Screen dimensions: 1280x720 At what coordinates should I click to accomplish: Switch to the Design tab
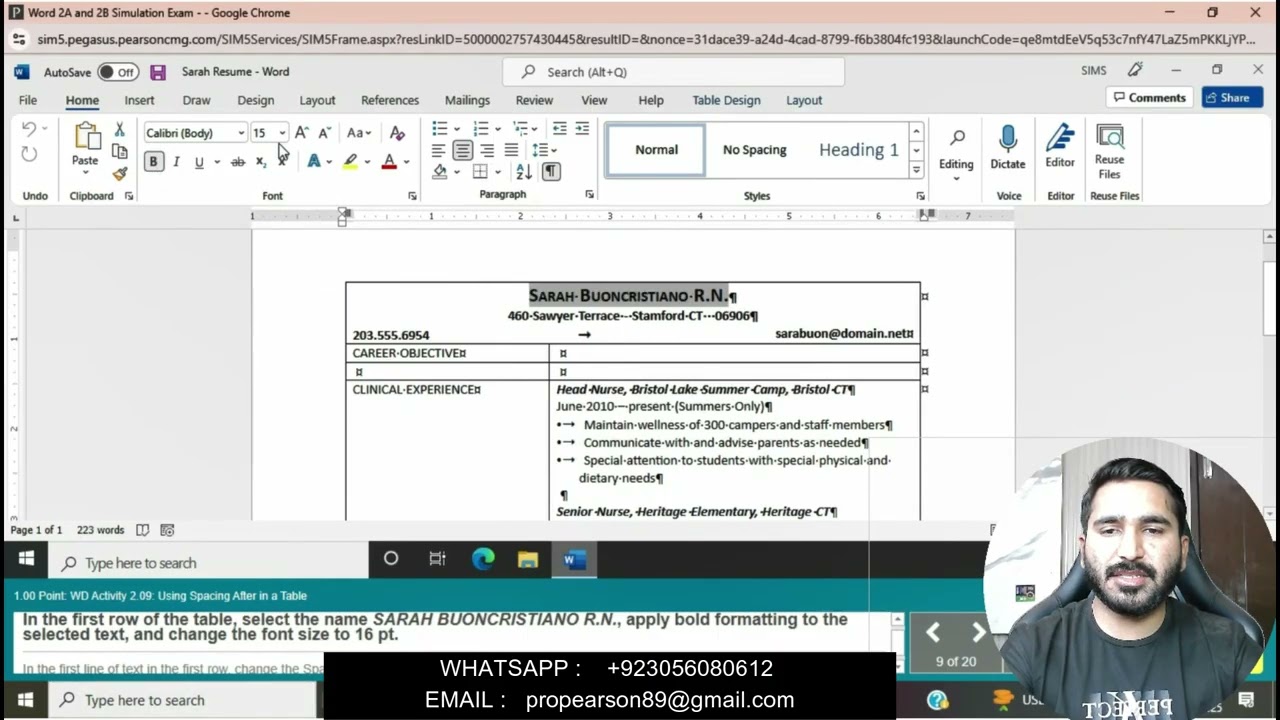[255, 100]
